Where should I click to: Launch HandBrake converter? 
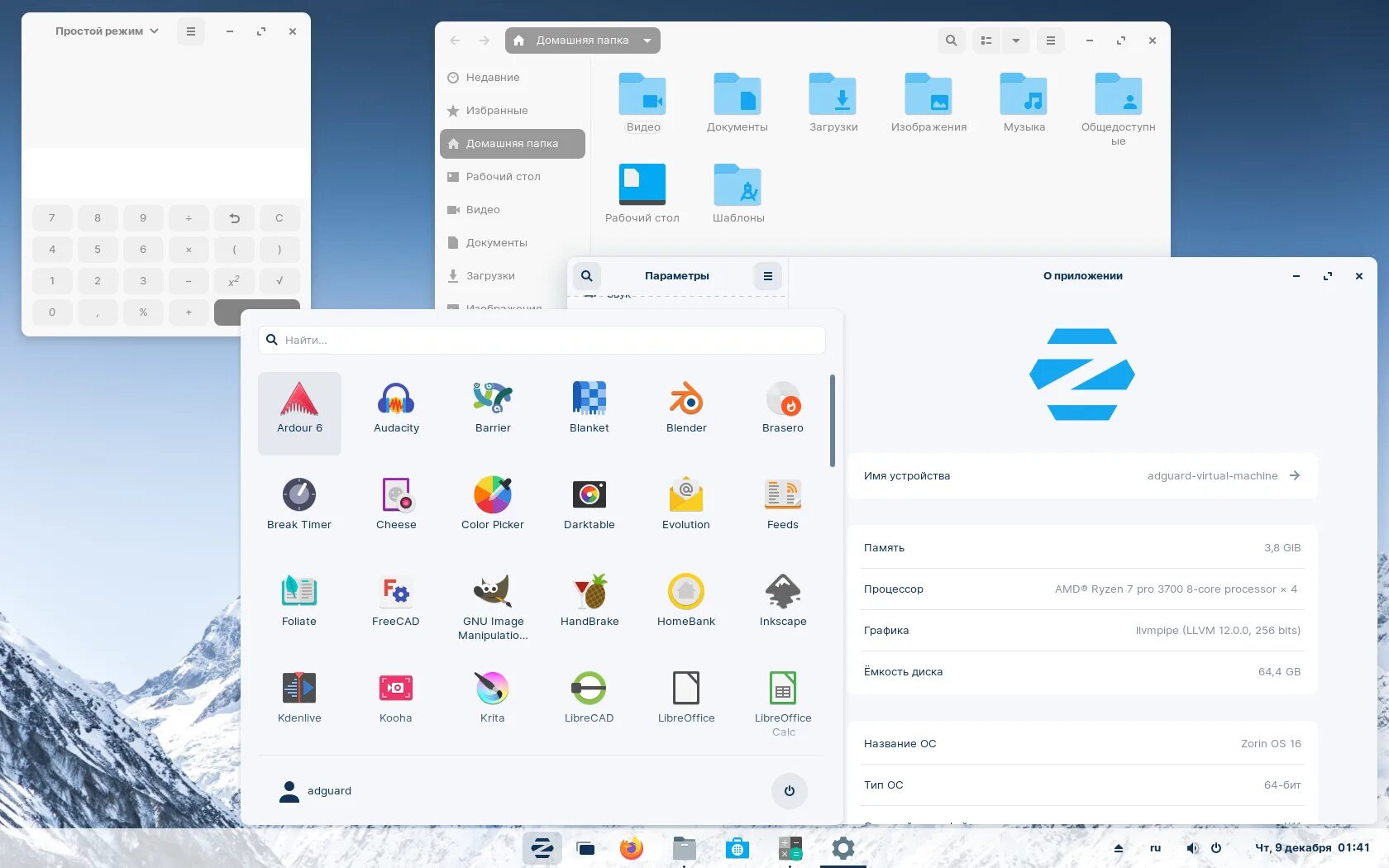pos(589,591)
